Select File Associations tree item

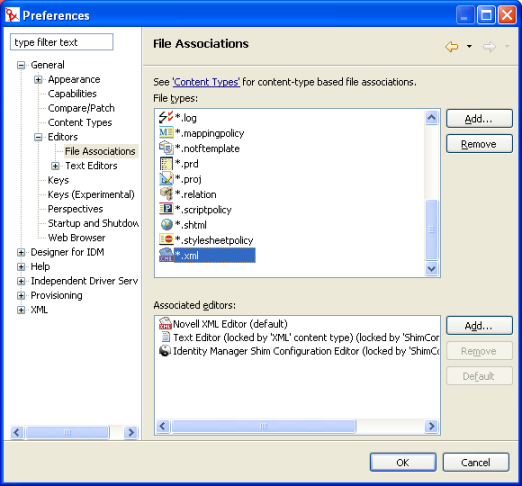[100, 151]
